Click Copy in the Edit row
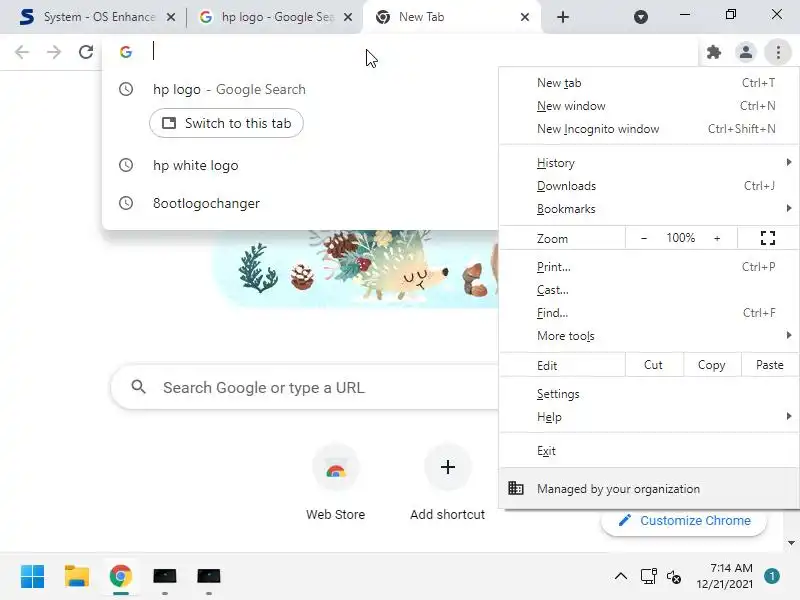Viewport: 800px width, 600px height. pos(712,365)
